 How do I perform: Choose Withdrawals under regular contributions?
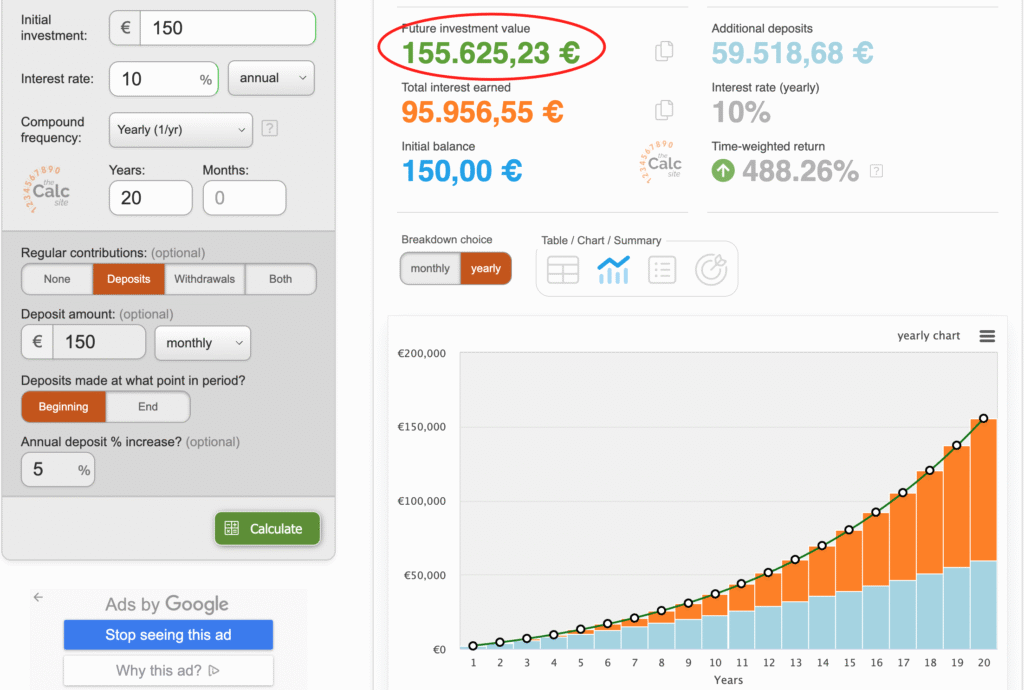[x=204, y=279]
